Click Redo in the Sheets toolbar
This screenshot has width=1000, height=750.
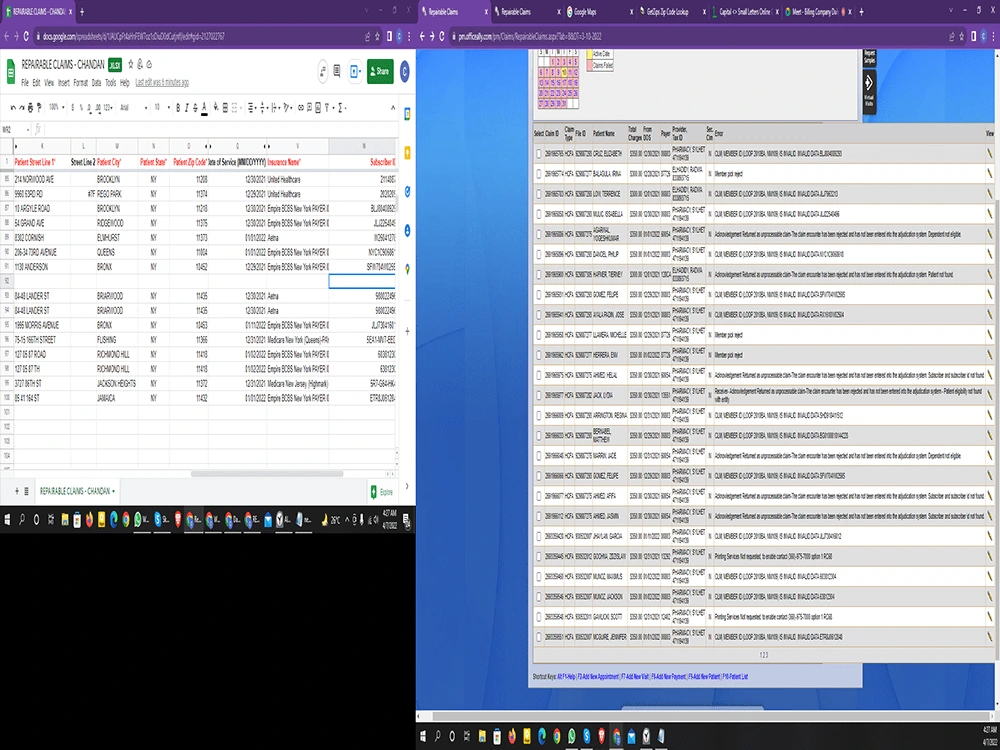(22, 108)
